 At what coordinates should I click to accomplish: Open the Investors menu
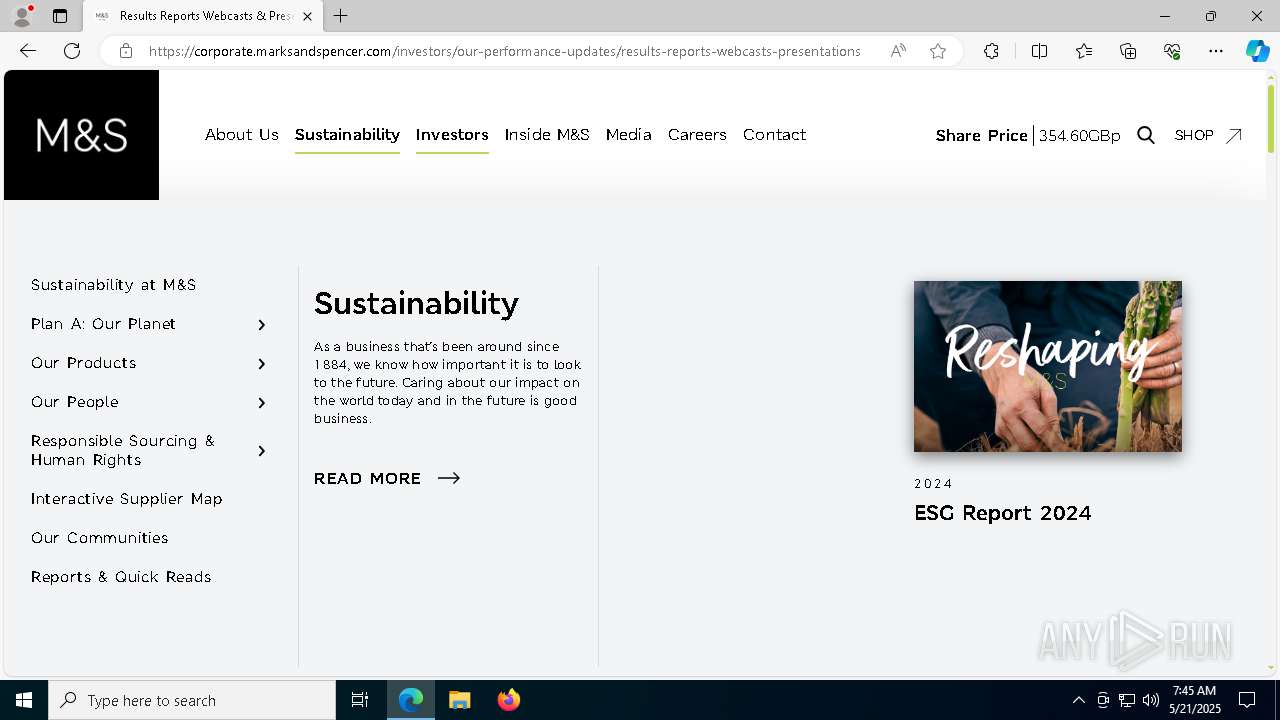pos(452,134)
